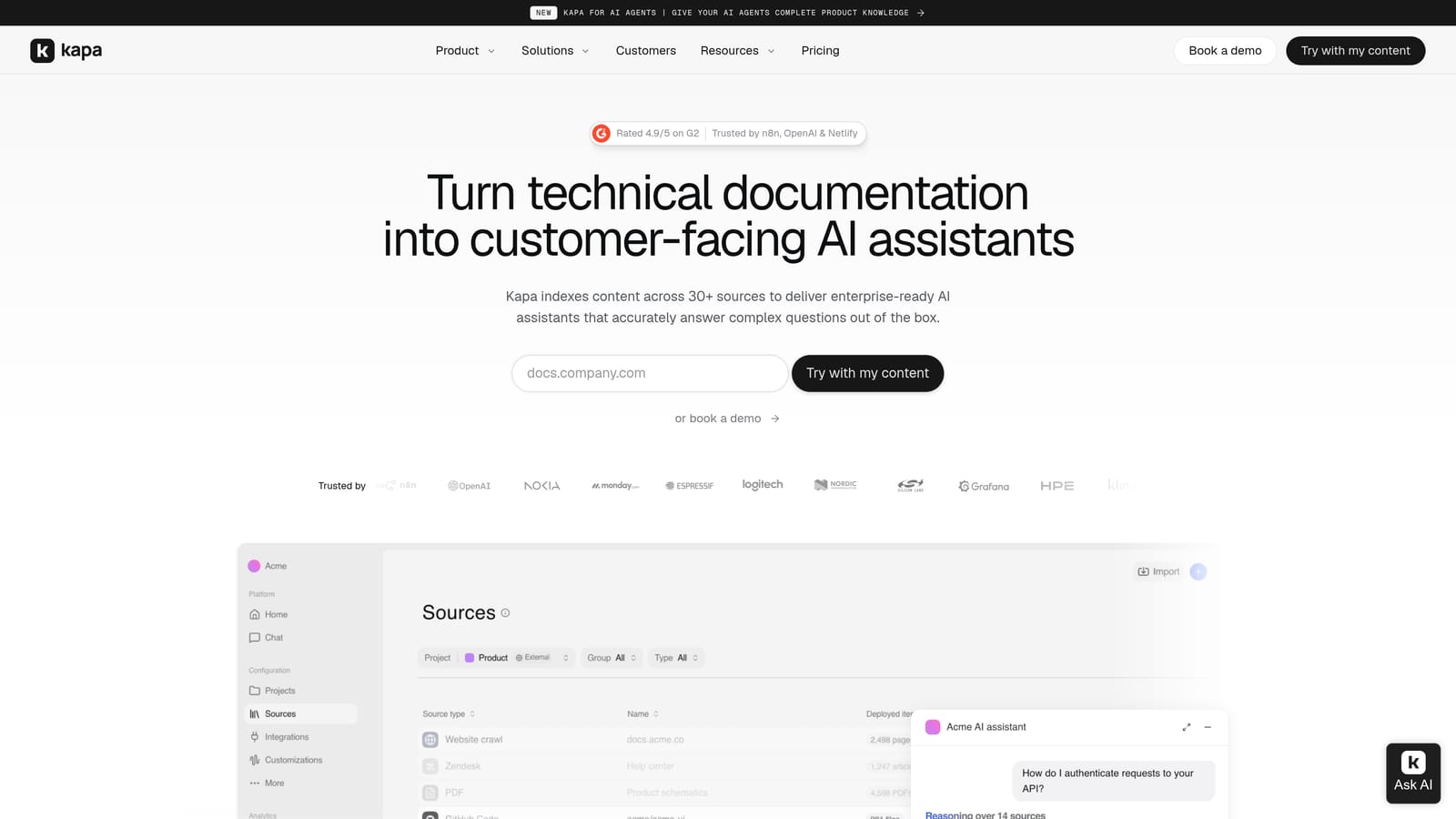The width and height of the screenshot is (1456, 819).
Task: Click the pink Acme workspace color dot
Action: coord(254,566)
